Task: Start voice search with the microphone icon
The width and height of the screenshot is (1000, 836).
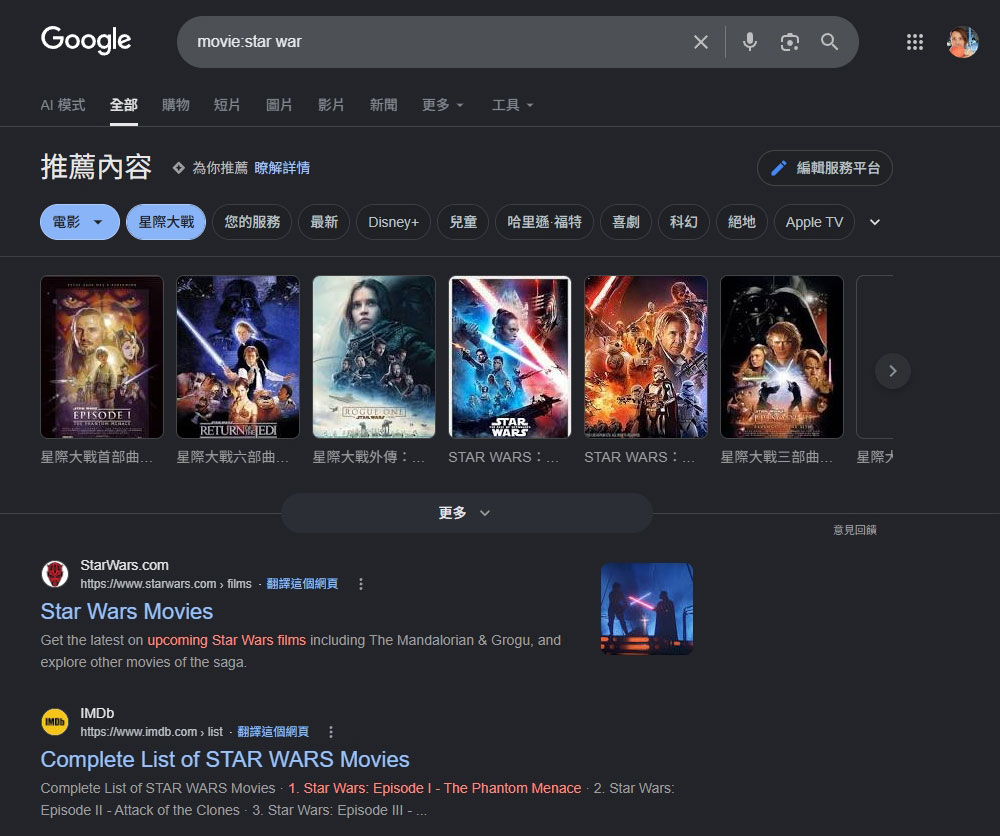Action: (750, 42)
